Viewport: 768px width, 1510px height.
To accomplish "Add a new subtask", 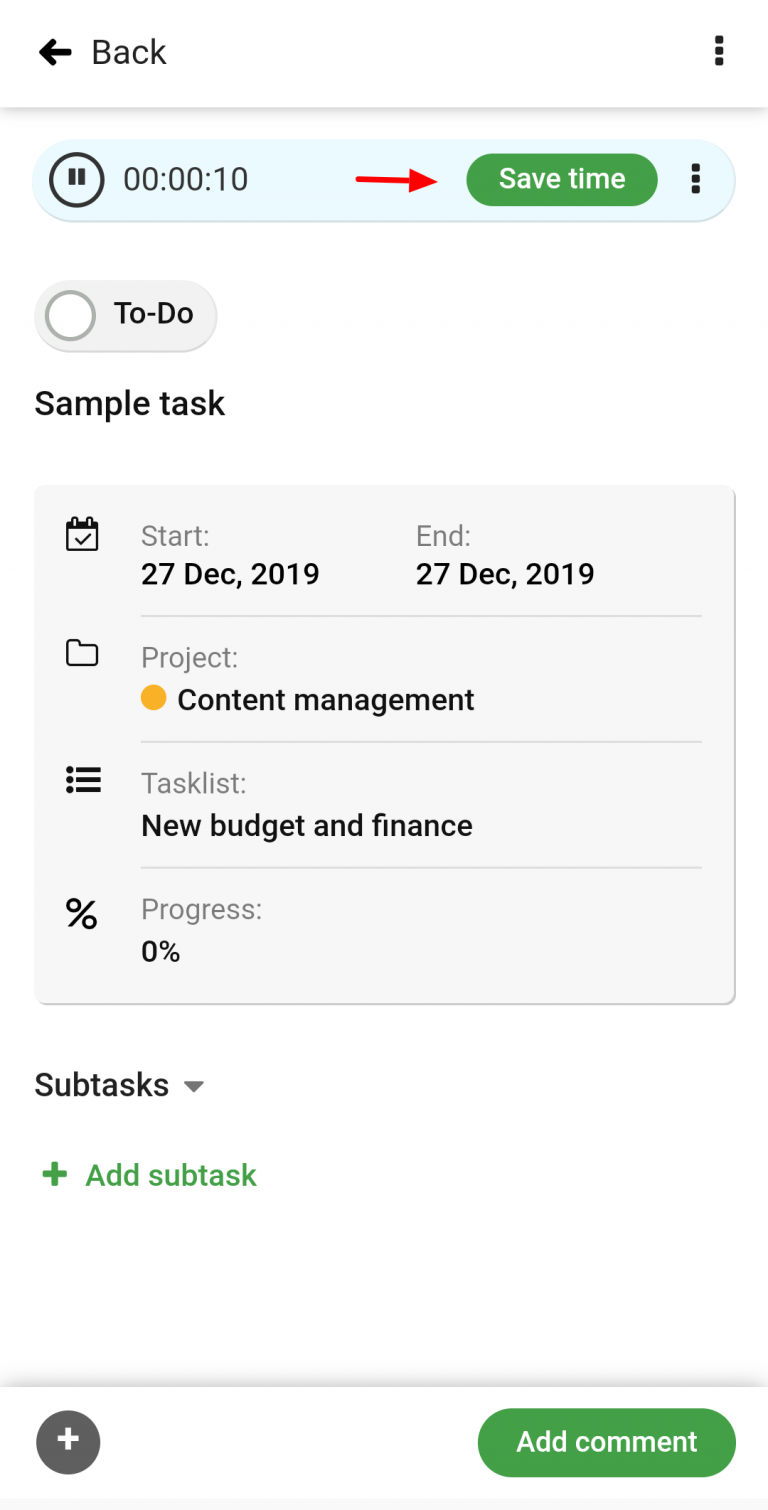I will click(170, 1174).
